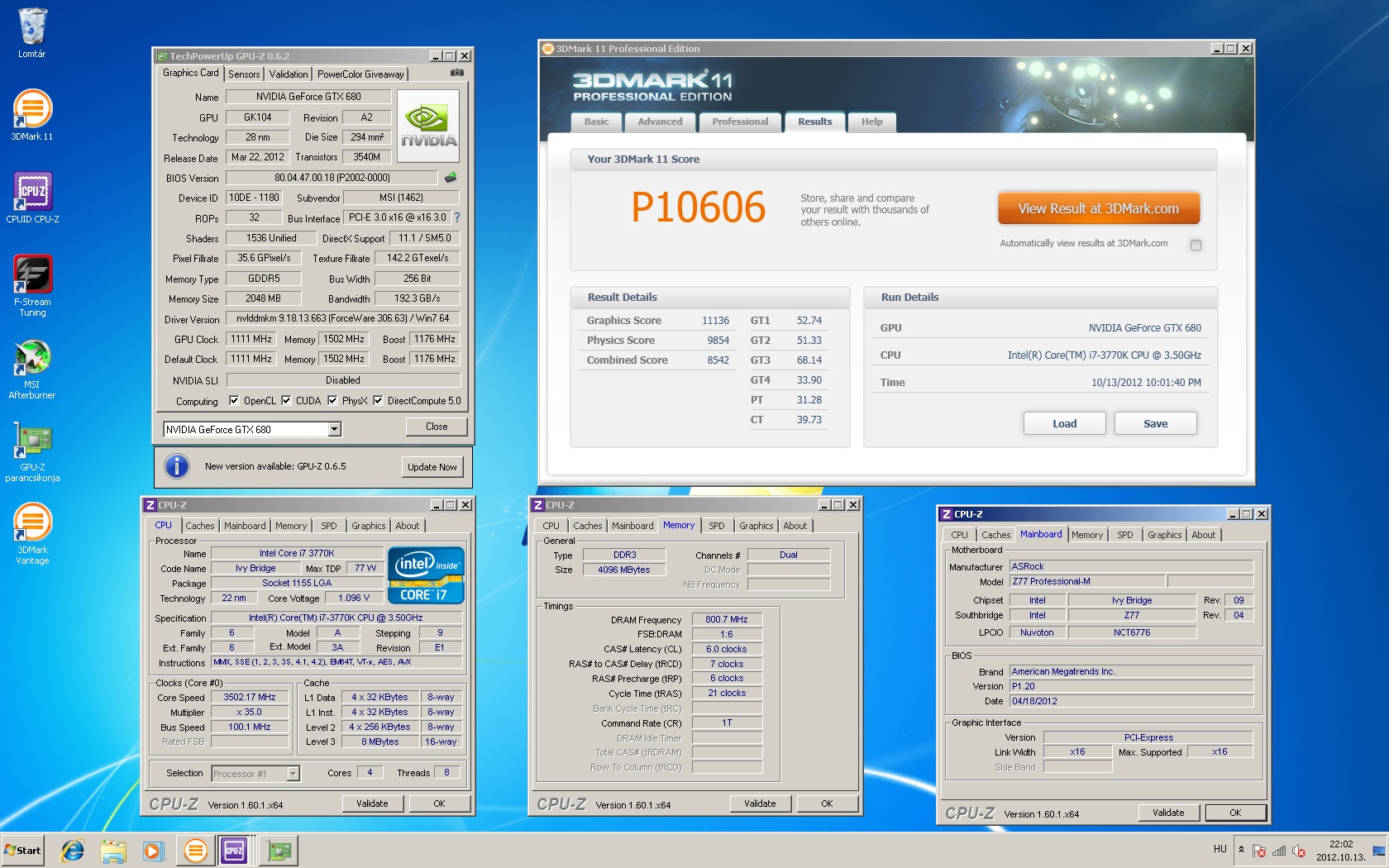The image size is (1389, 868).
Task: Click the Save button in Run Details
Action: point(1155,424)
